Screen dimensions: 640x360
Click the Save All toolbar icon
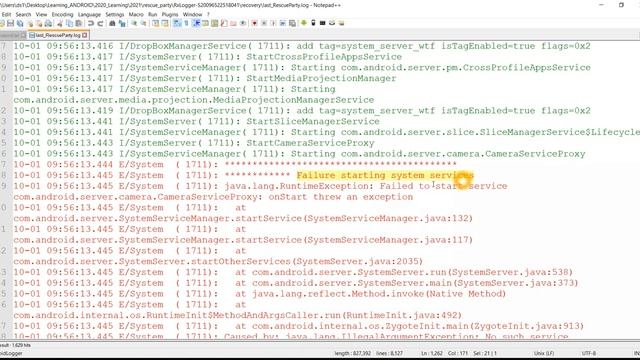click(20, 23)
